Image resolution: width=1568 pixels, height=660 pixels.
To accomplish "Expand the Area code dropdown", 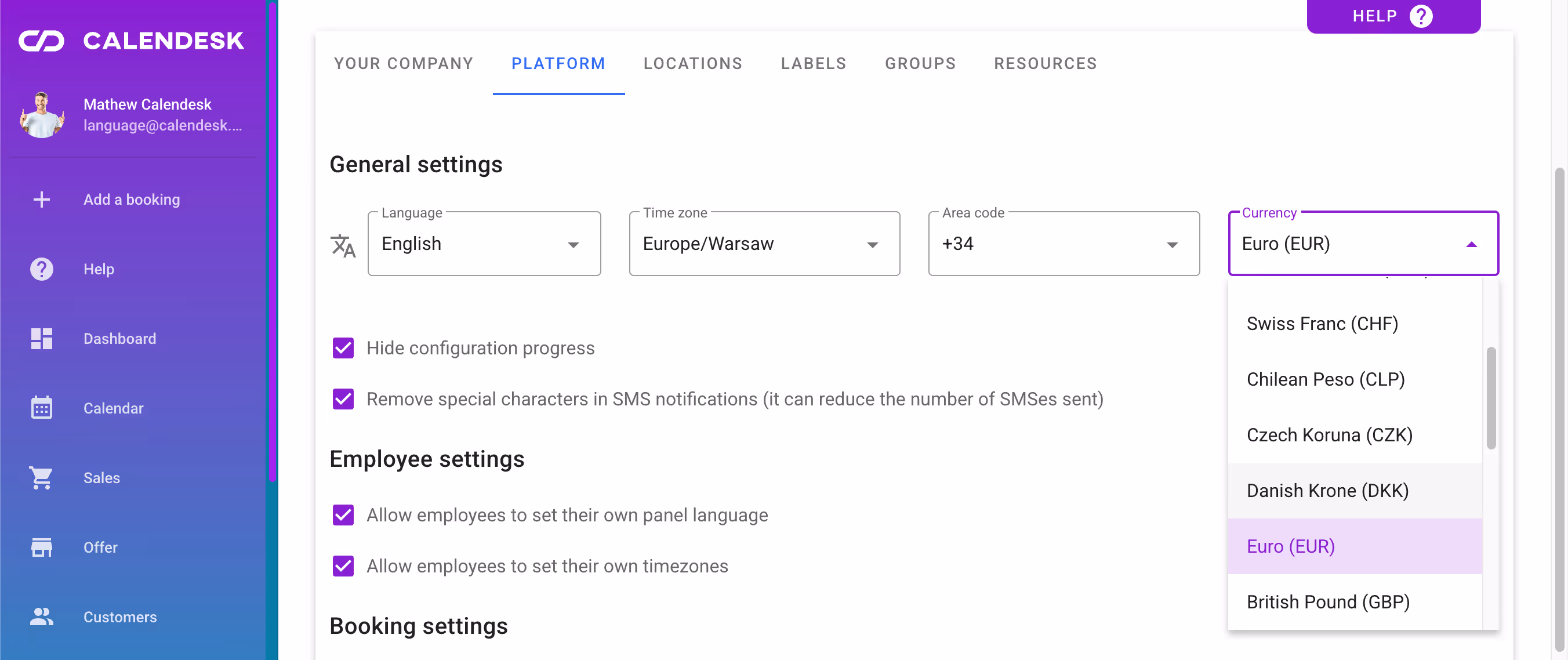I will point(1064,244).
